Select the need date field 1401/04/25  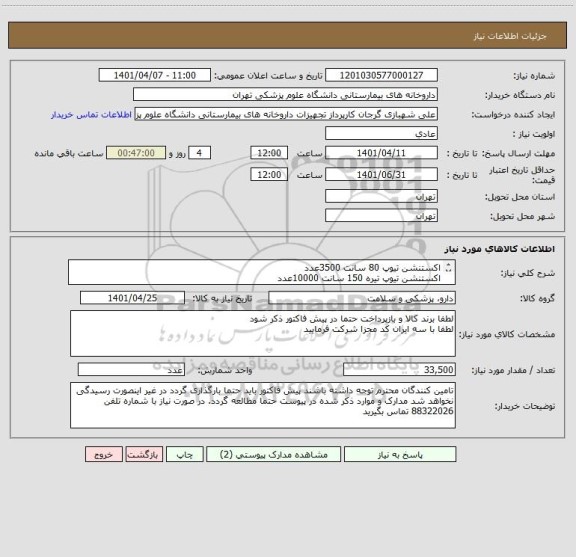point(132,298)
